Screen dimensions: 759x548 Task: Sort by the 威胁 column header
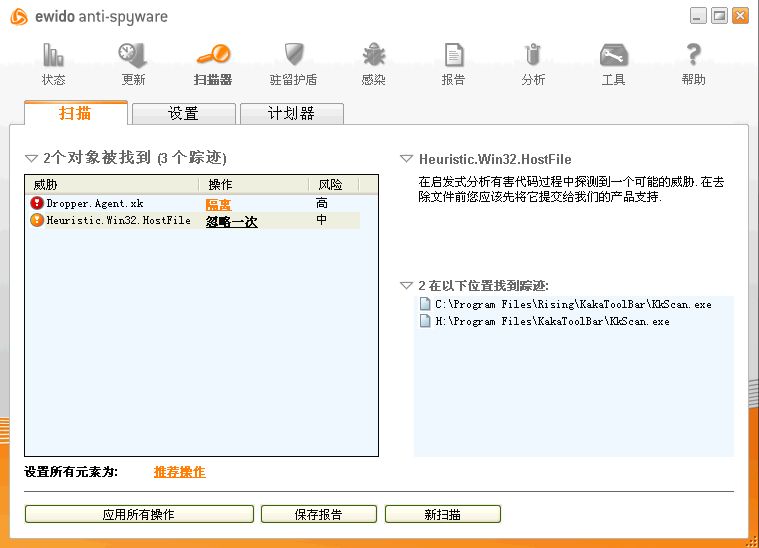(x=112, y=184)
